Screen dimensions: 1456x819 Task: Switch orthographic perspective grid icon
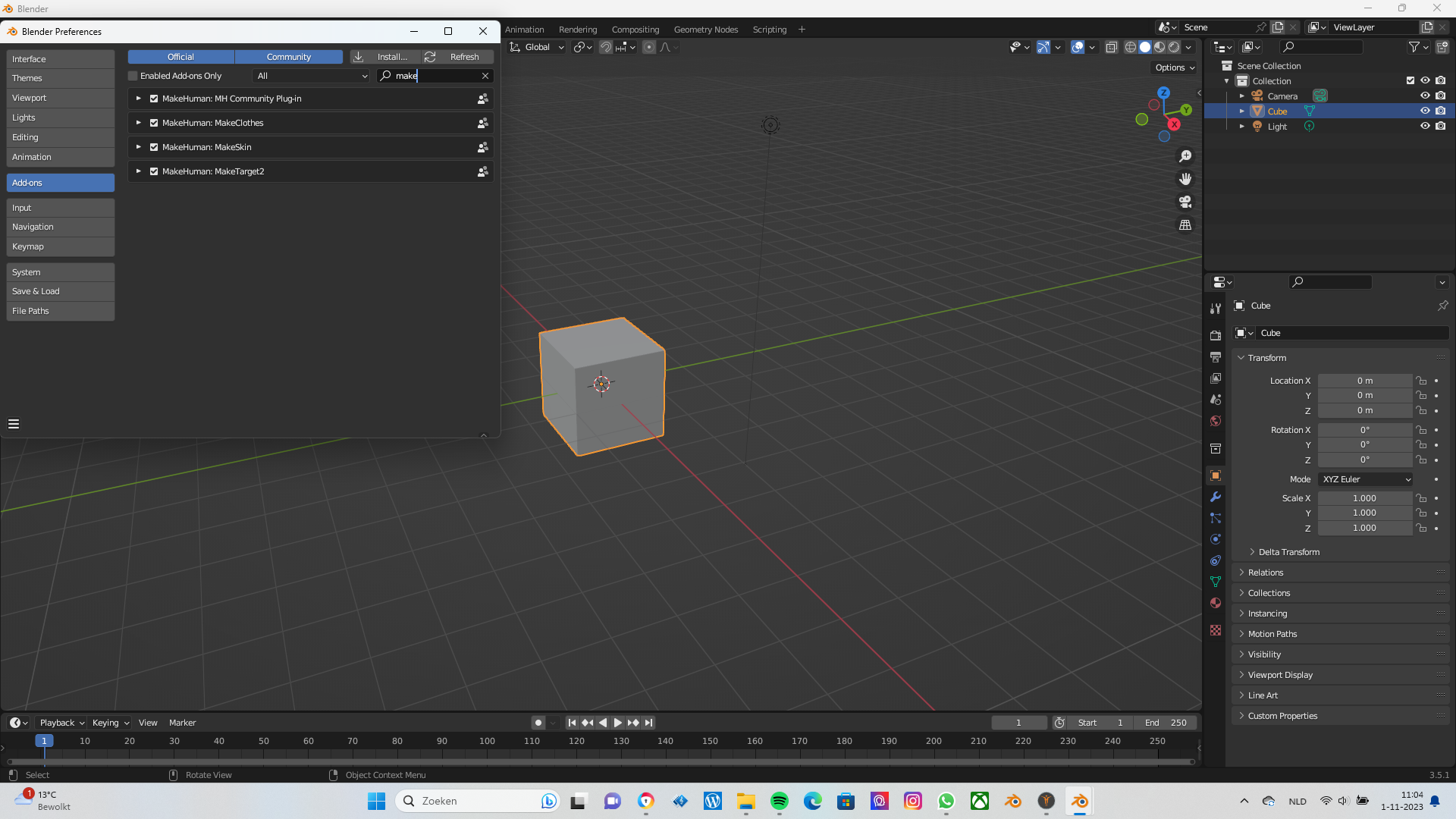click(1185, 225)
